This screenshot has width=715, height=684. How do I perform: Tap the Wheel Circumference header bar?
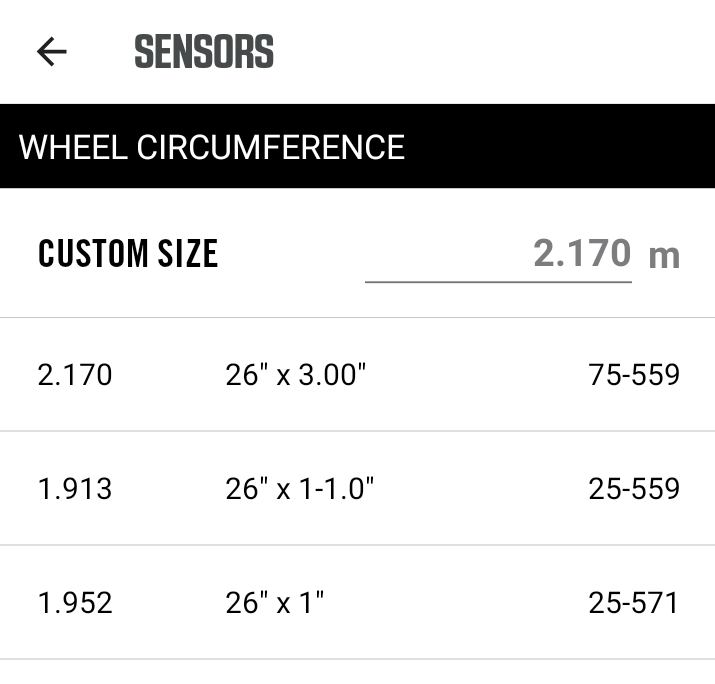click(357, 147)
